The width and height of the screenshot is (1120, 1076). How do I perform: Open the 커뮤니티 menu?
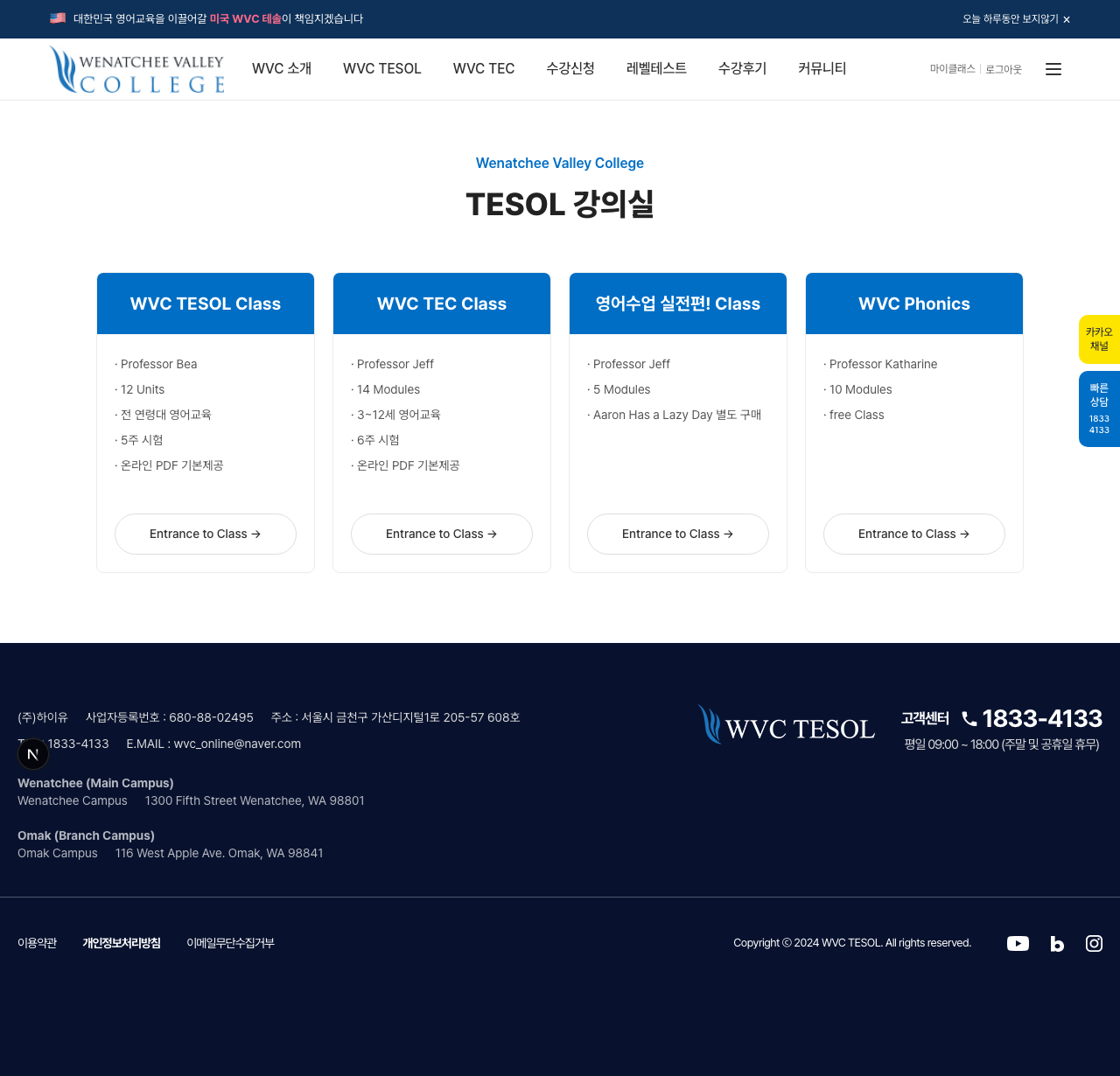822,68
